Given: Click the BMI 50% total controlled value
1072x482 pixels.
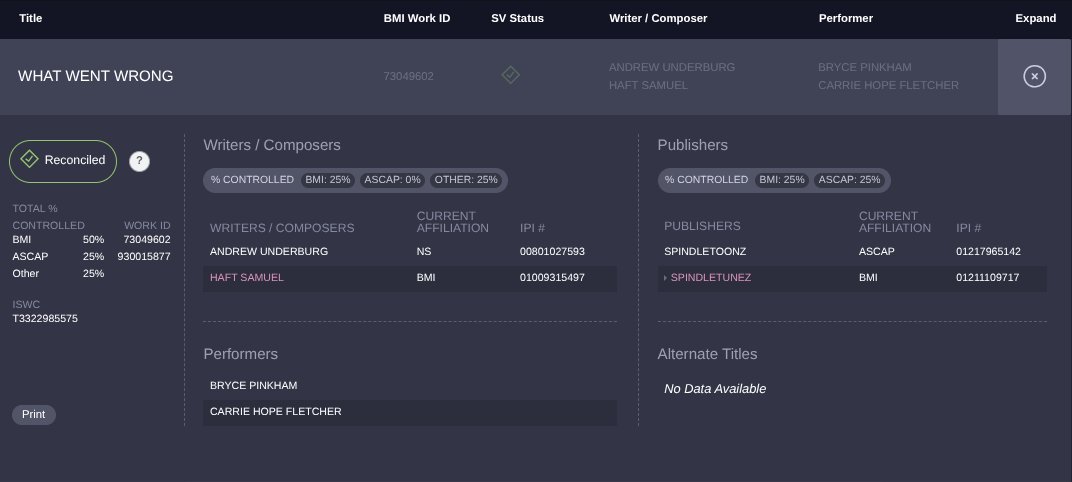Looking at the screenshot, I should click(94, 239).
